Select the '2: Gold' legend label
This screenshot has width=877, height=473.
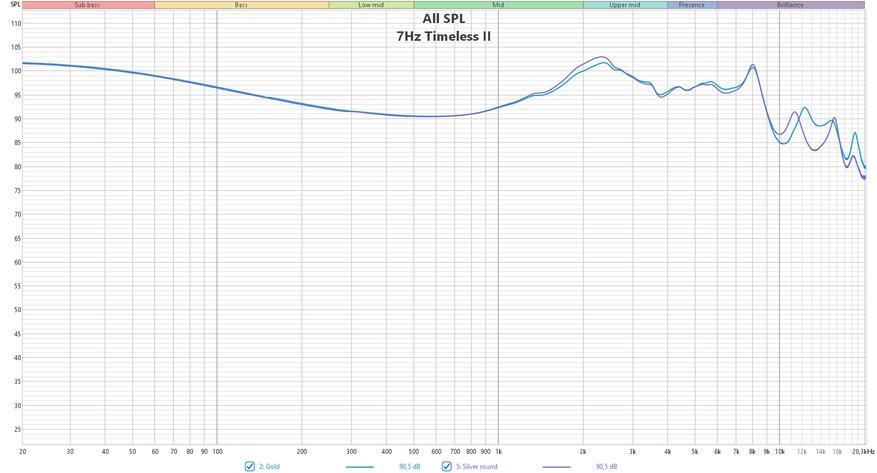(269, 466)
